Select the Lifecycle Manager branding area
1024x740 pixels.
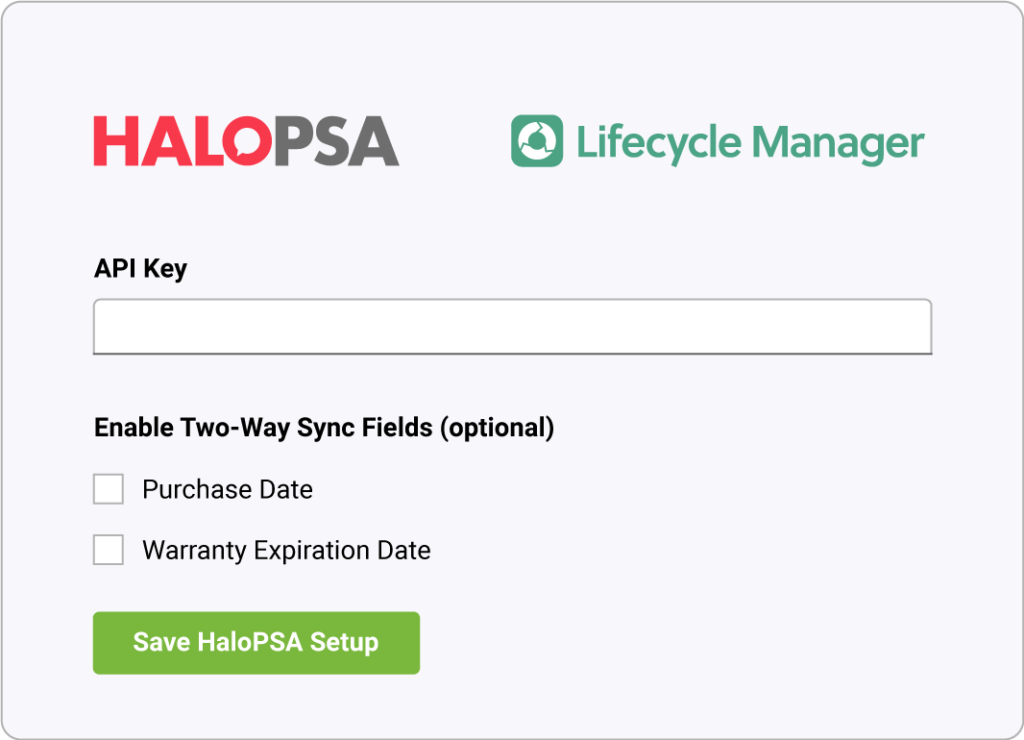718,141
